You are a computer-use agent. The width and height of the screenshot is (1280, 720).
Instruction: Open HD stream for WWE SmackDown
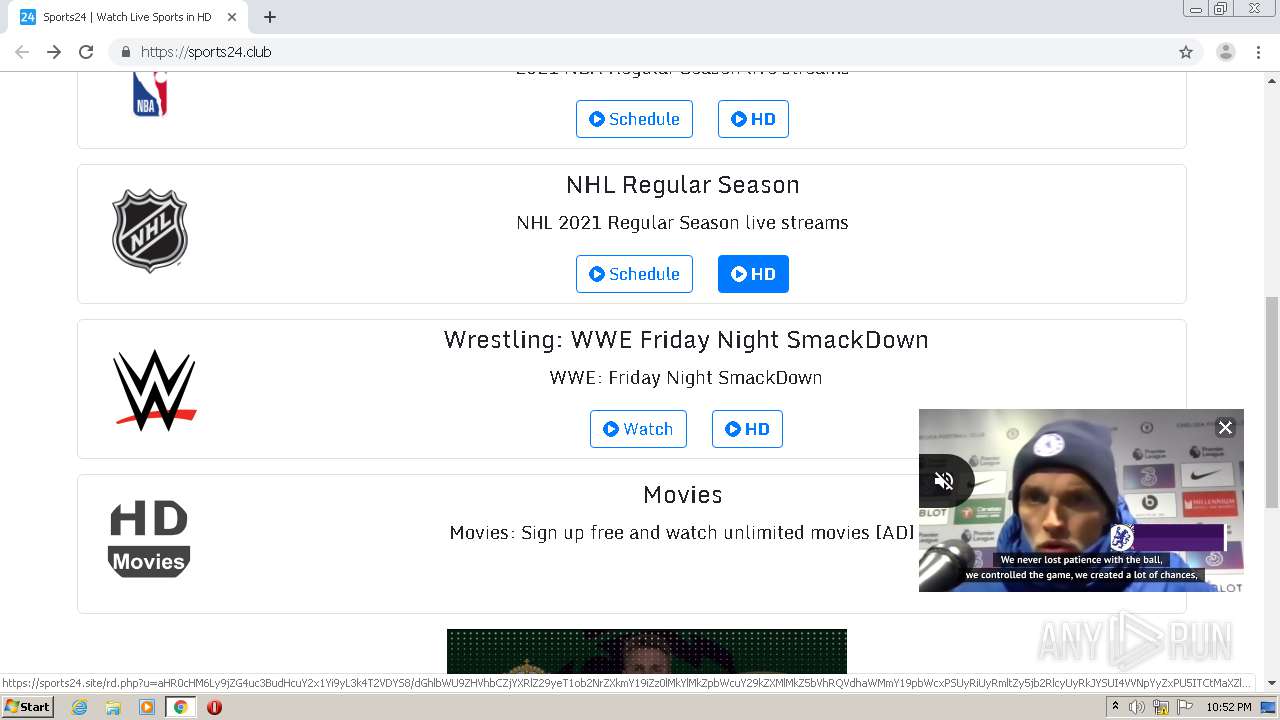747,429
